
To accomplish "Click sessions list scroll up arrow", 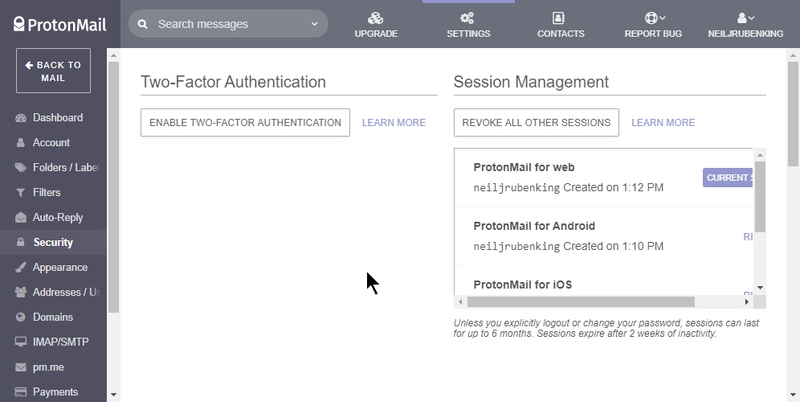I will (760, 155).
